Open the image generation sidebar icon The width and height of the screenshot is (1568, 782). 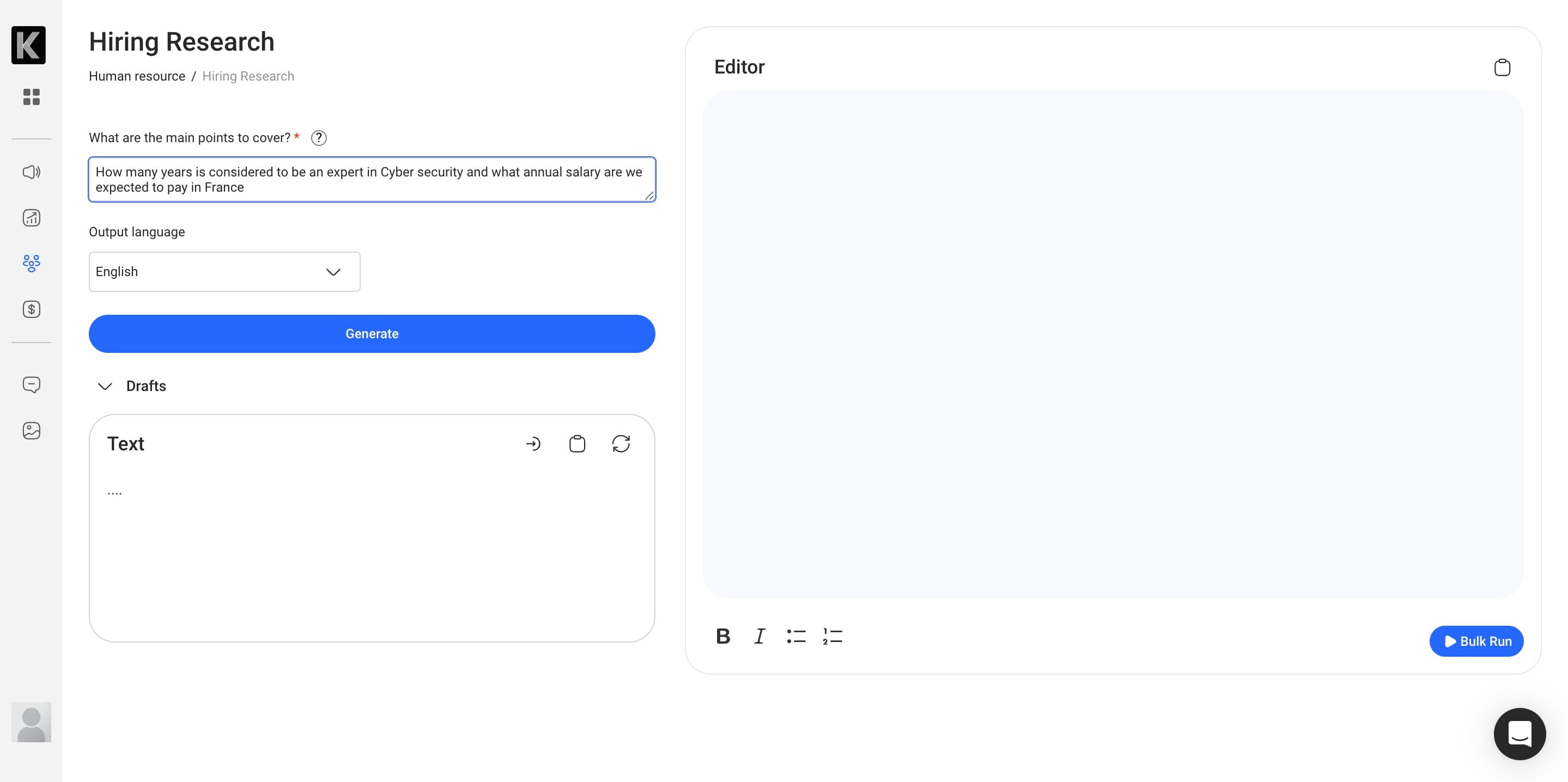point(31,431)
